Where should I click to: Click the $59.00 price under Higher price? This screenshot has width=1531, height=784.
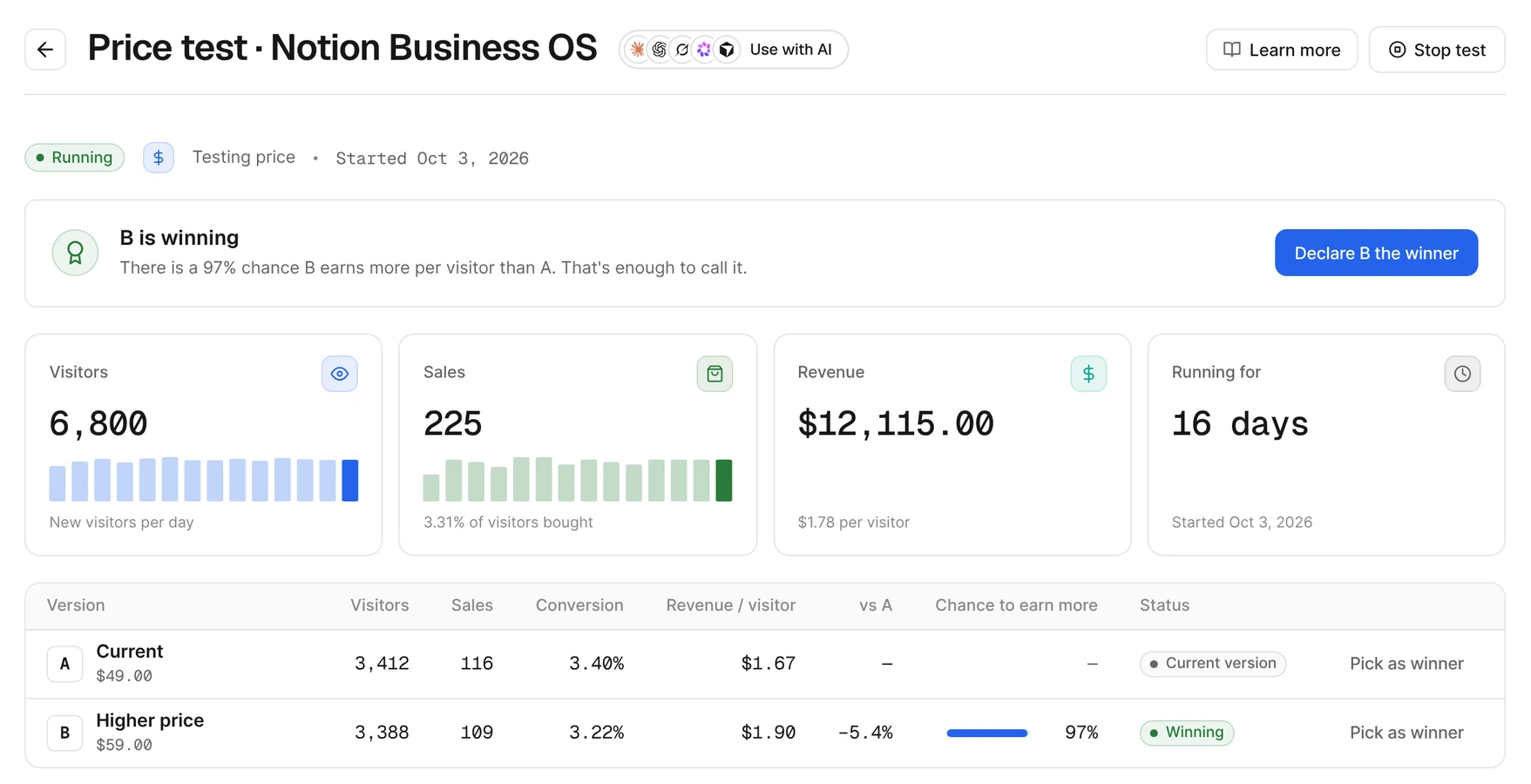(124, 745)
